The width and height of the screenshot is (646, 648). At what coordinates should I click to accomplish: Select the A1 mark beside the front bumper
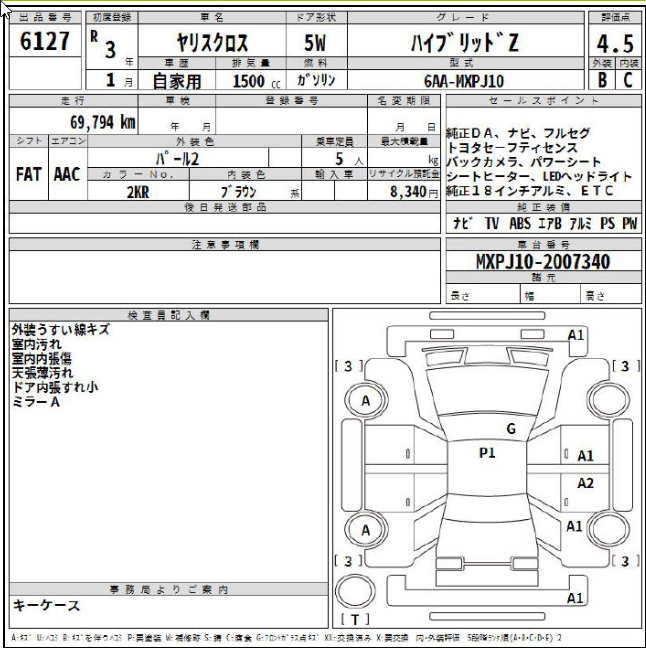tap(576, 335)
